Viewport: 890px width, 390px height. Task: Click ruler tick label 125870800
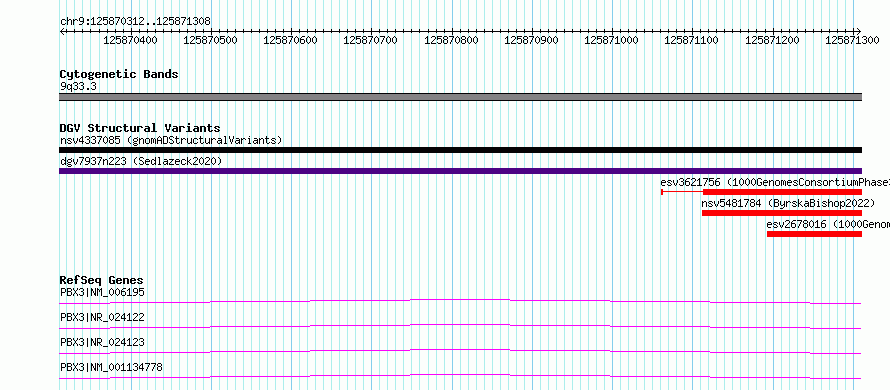coord(451,40)
